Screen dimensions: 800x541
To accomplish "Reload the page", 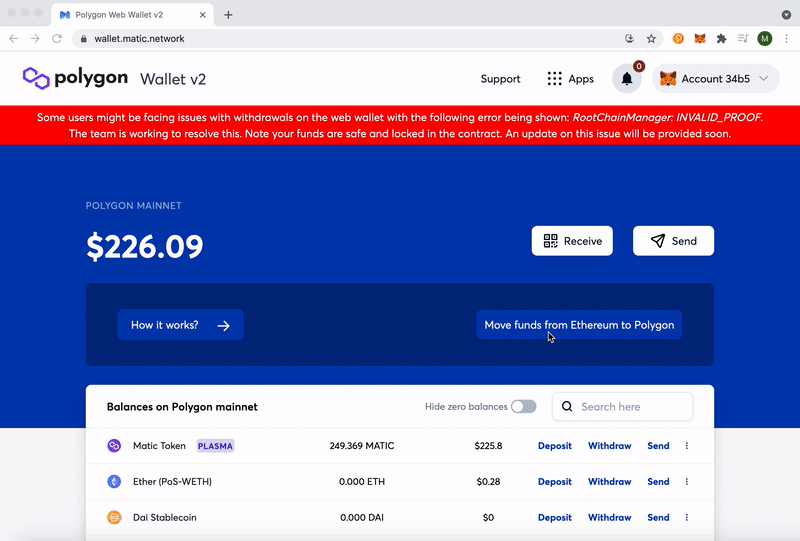I will click(57, 38).
